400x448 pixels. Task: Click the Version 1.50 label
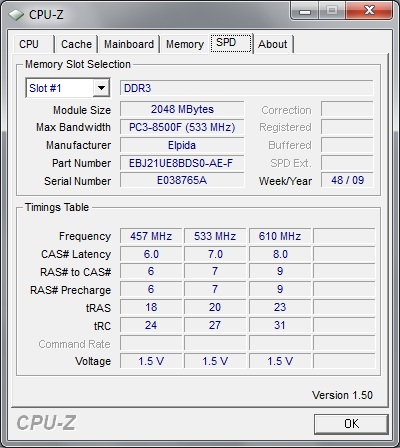tap(342, 395)
